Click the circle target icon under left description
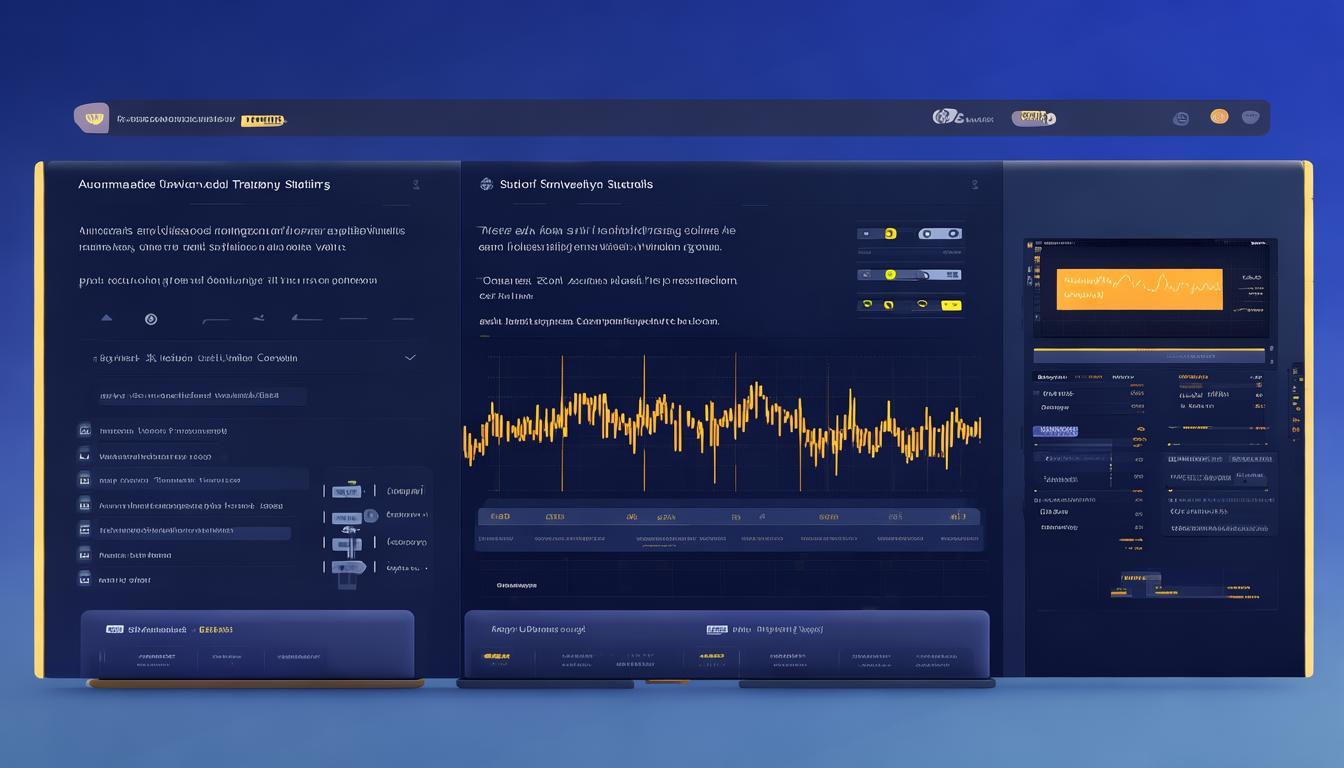This screenshot has width=1344, height=768. click(151, 319)
